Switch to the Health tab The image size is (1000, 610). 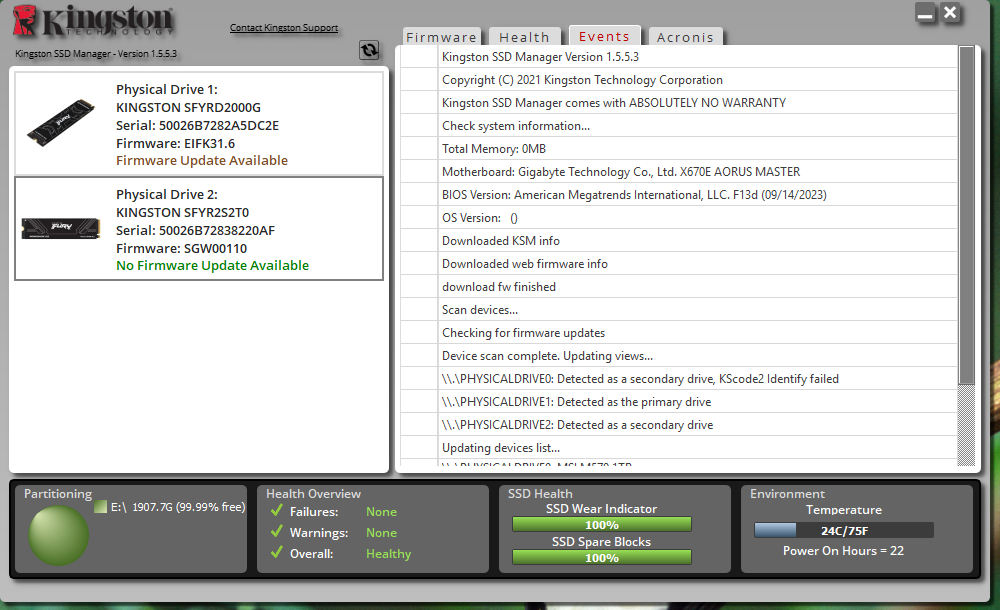click(524, 37)
